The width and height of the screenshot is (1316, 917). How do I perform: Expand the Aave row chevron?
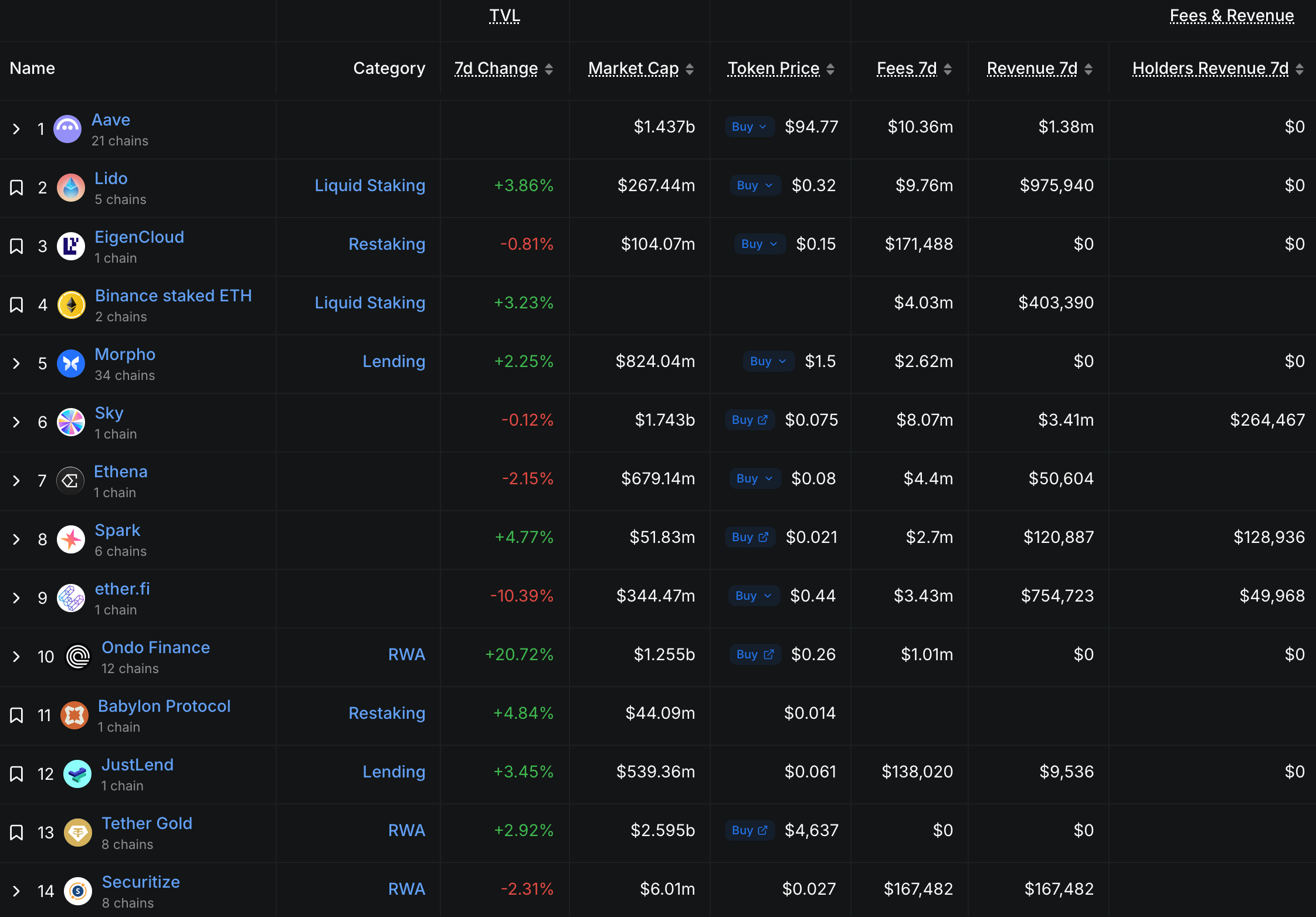[16, 129]
